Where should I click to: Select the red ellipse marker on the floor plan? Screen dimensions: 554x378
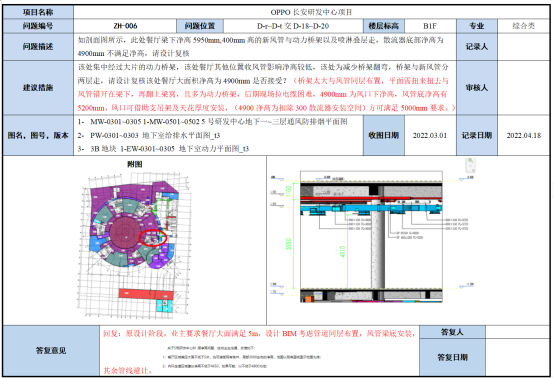(x=153, y=238)
